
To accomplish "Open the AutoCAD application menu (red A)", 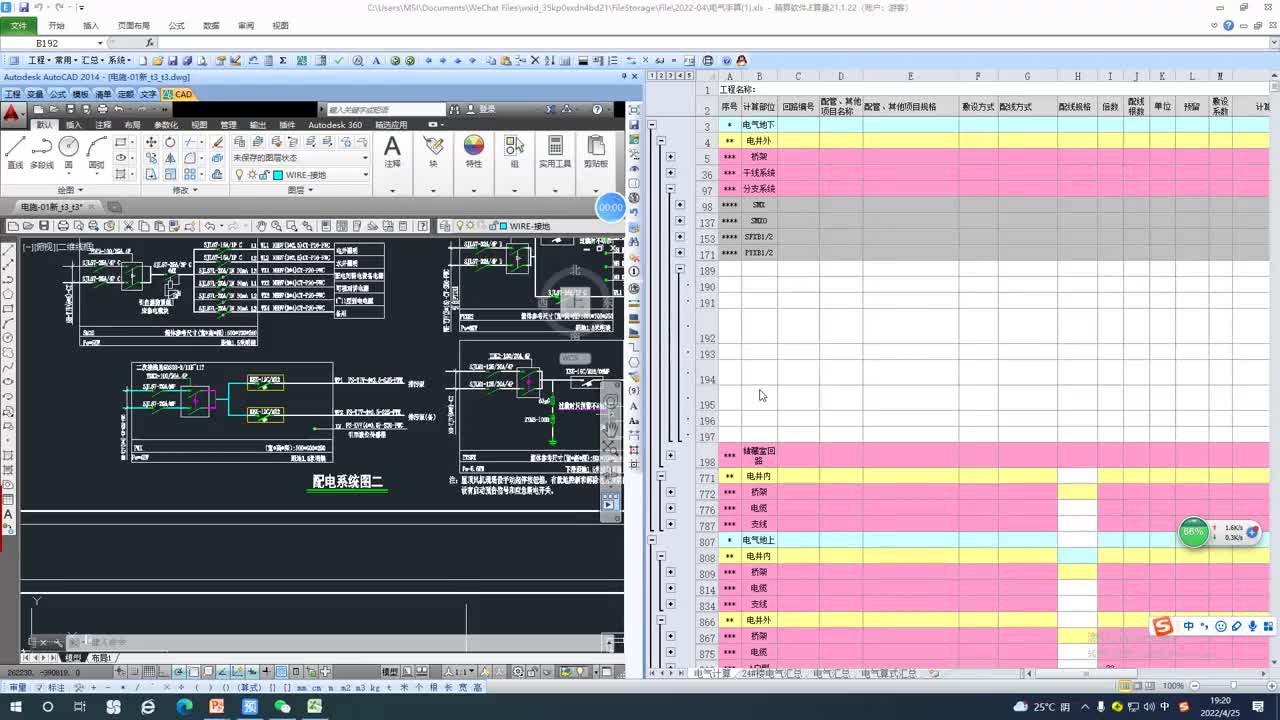I will point(12,113).
